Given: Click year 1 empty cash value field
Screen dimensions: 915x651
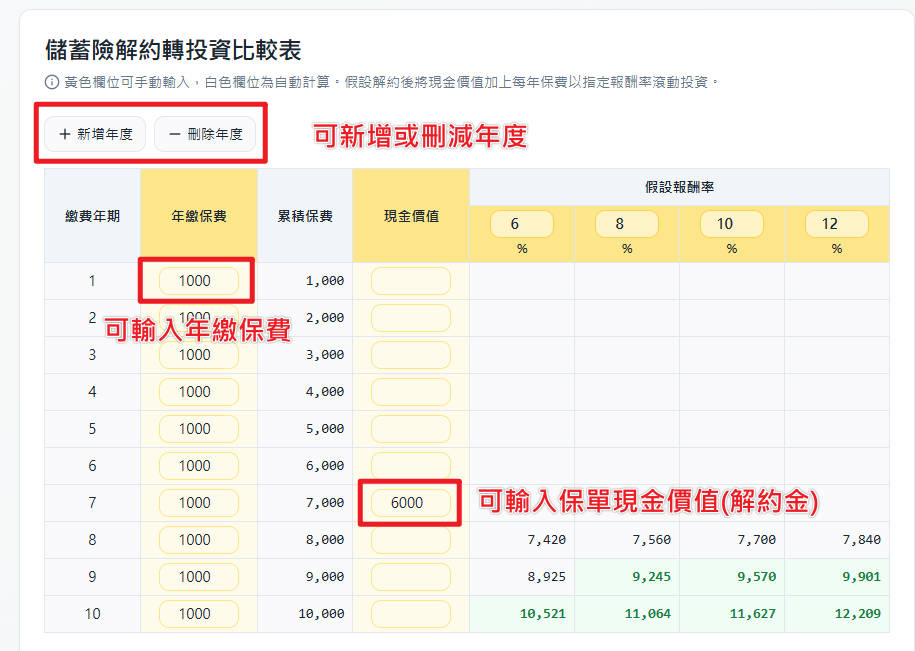Looking at the screenshot, I should [410, 281].
